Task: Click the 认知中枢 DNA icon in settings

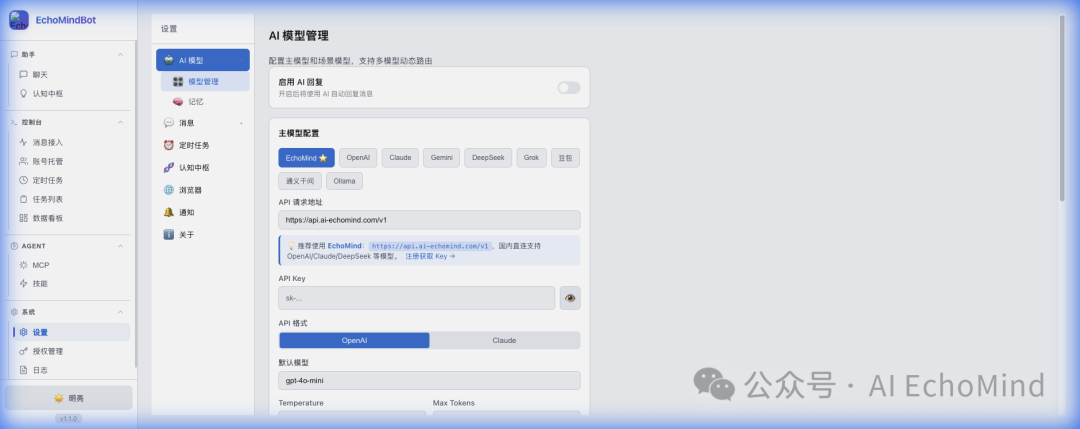Action: (169, 167)
